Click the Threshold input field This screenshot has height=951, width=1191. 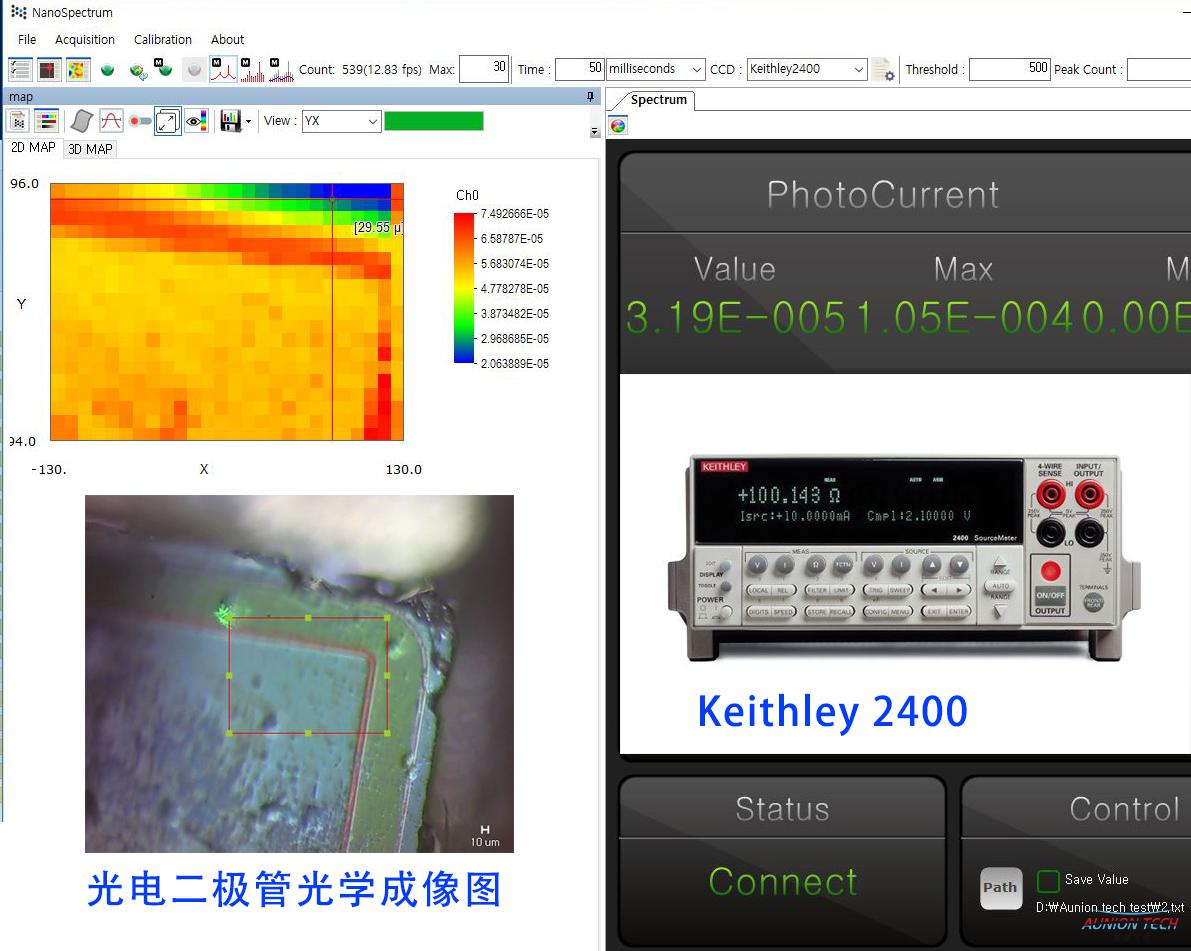point(1009,69)
